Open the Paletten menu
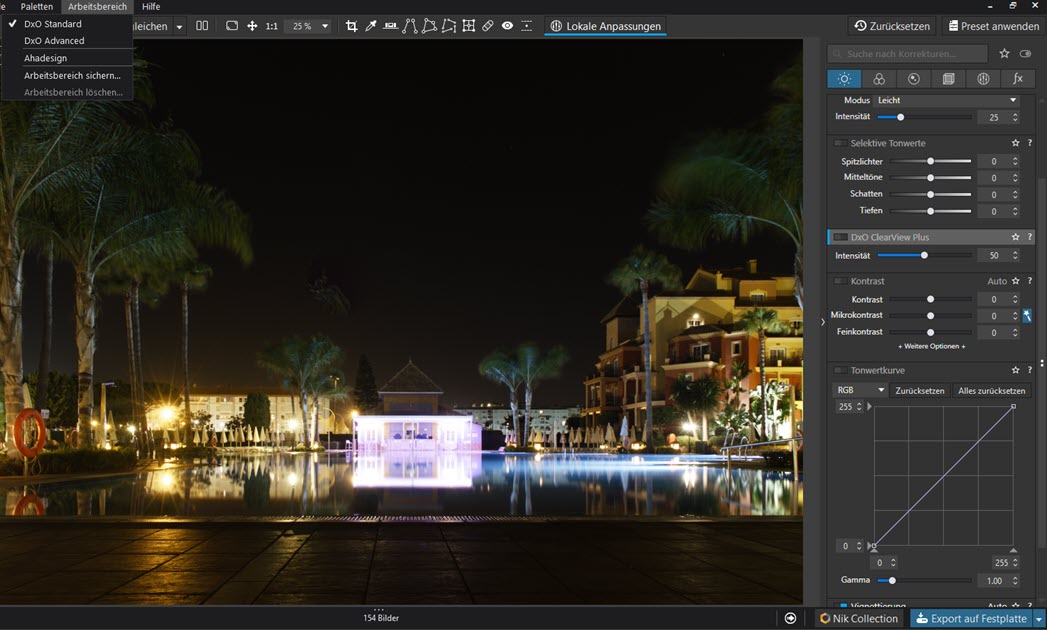 pos(37,7)
